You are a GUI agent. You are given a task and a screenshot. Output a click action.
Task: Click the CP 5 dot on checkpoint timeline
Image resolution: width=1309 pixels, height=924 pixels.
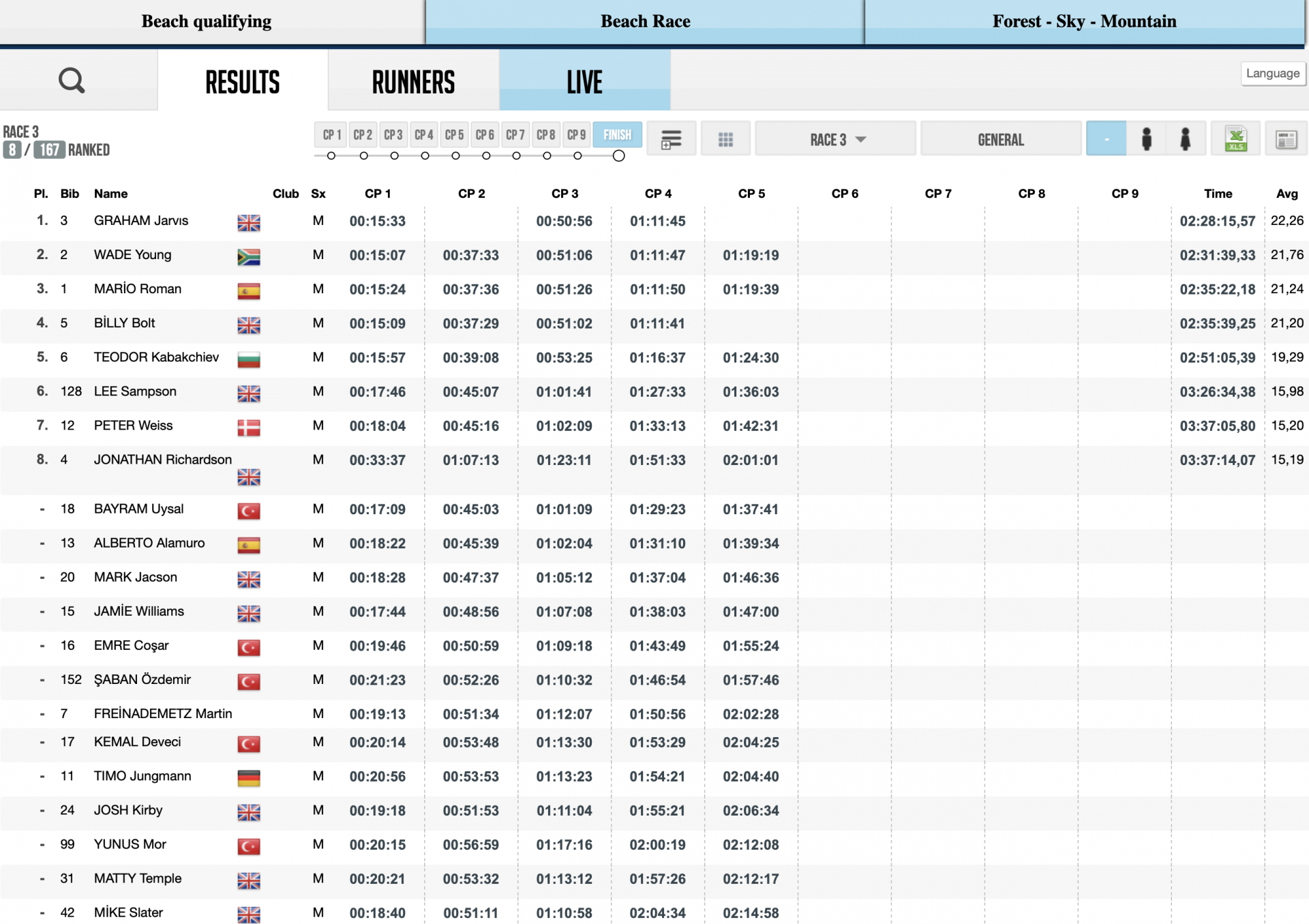click(x=455, y=156)
